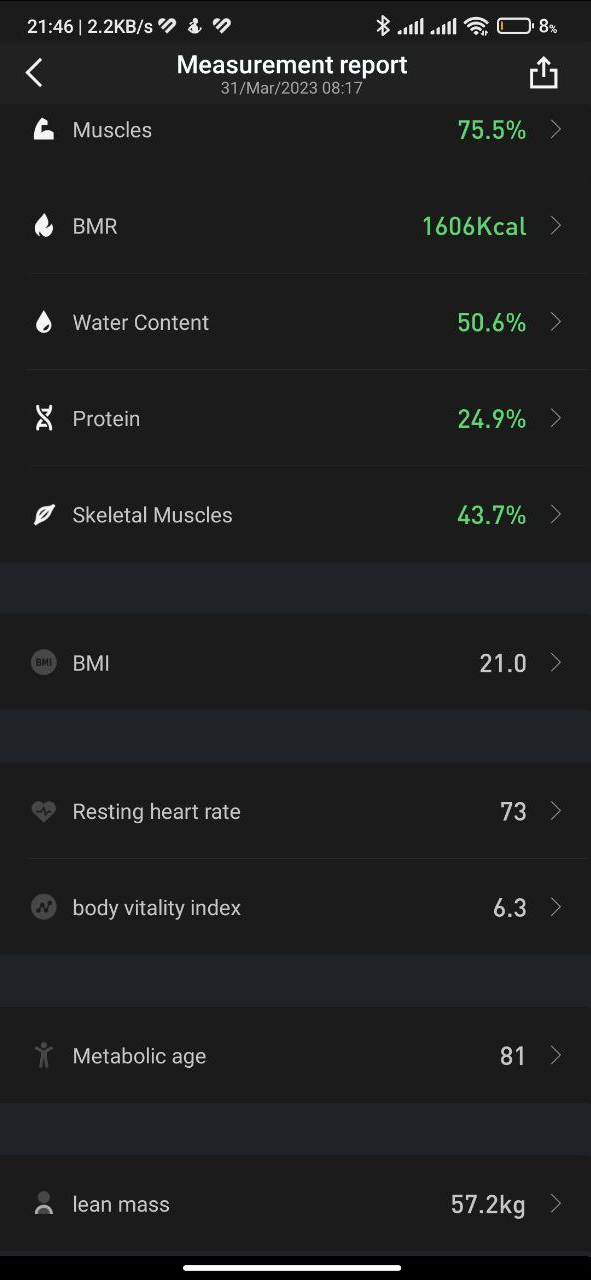Tap the back arrow icon

34,73
